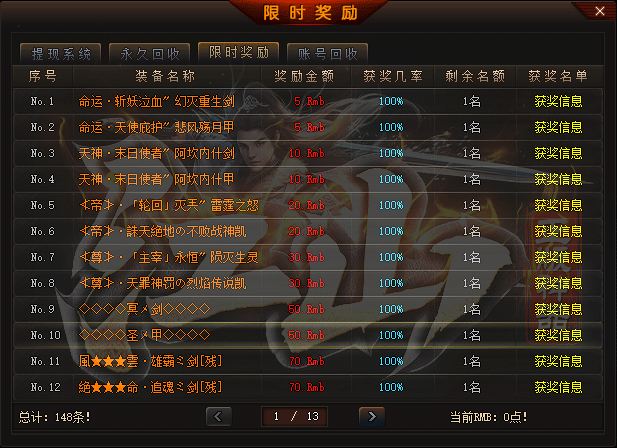View 获奖信息 for No.8 row
Viewport: 617px width, 448px height.
(558, 283)
